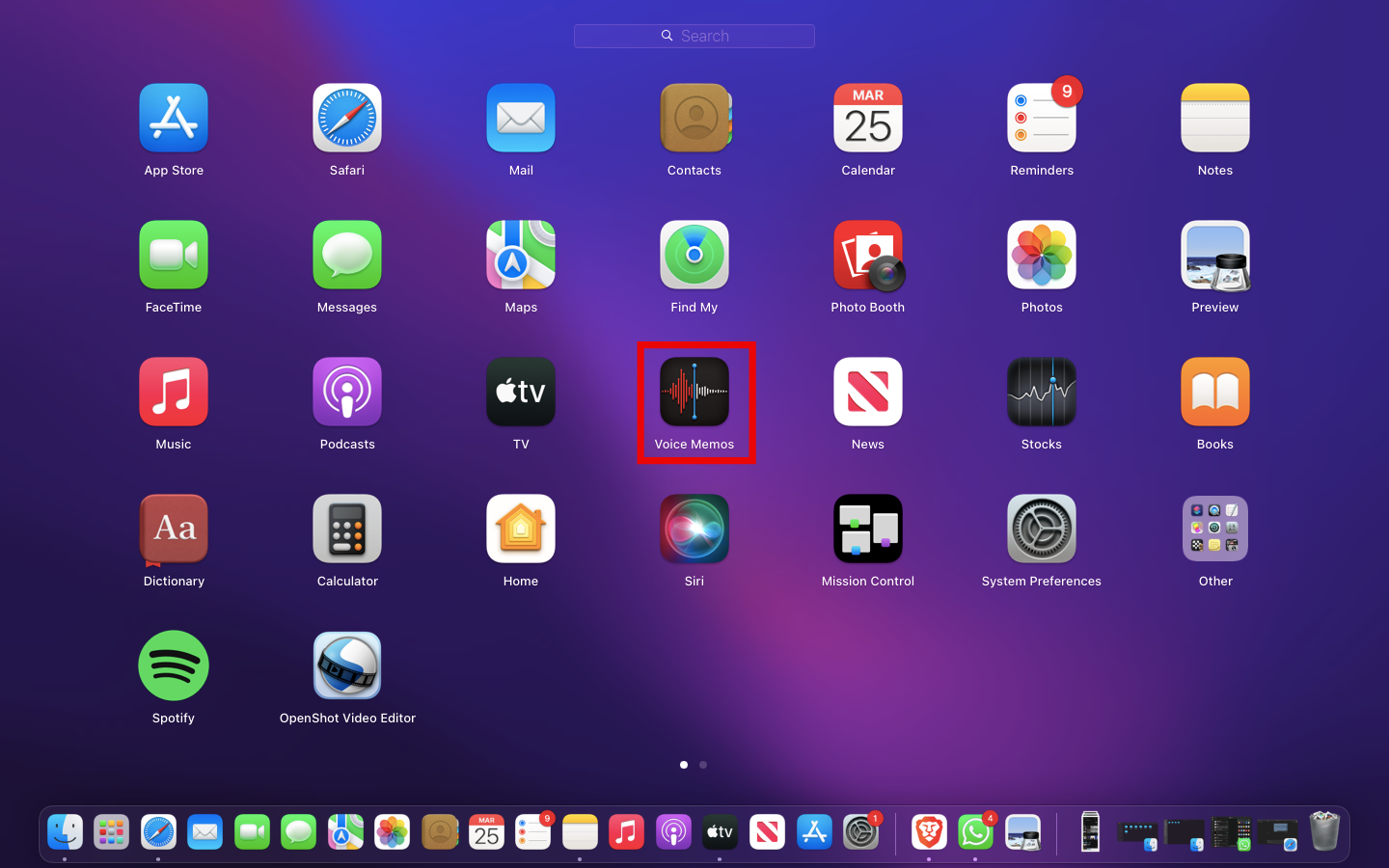The image size is (1389, 868).
Task: Launch the Calculator app
Action: click(347, 529)
